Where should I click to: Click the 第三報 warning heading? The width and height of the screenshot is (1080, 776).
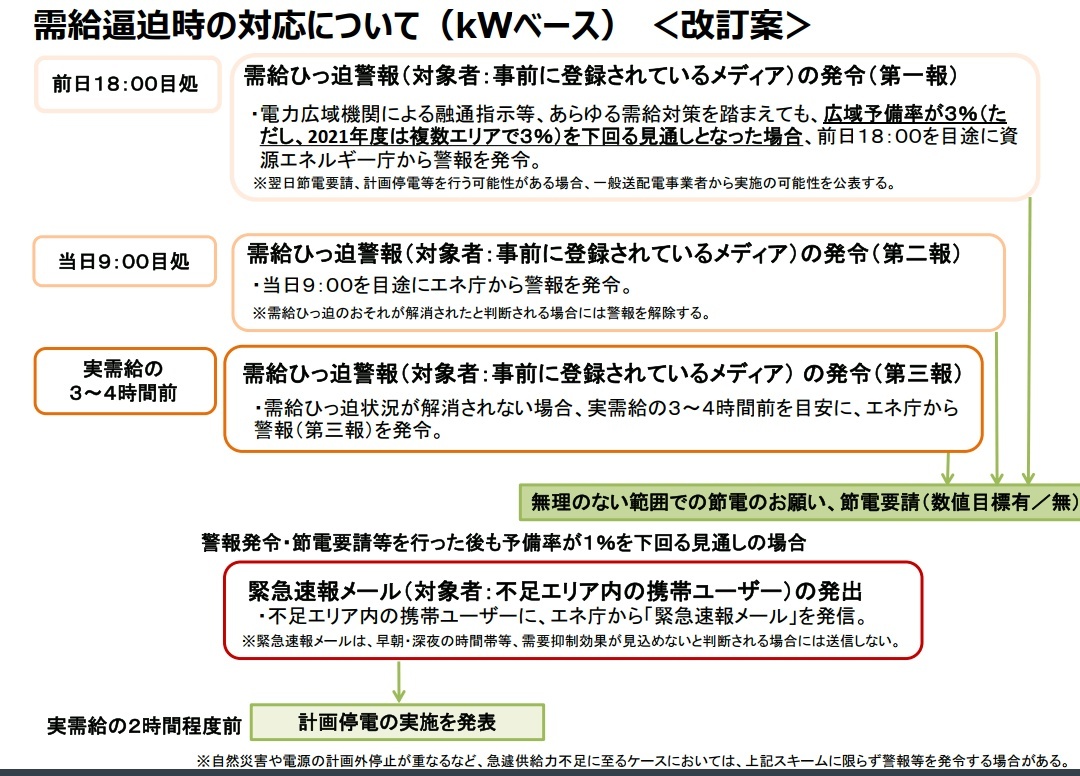tap(602, 374)
